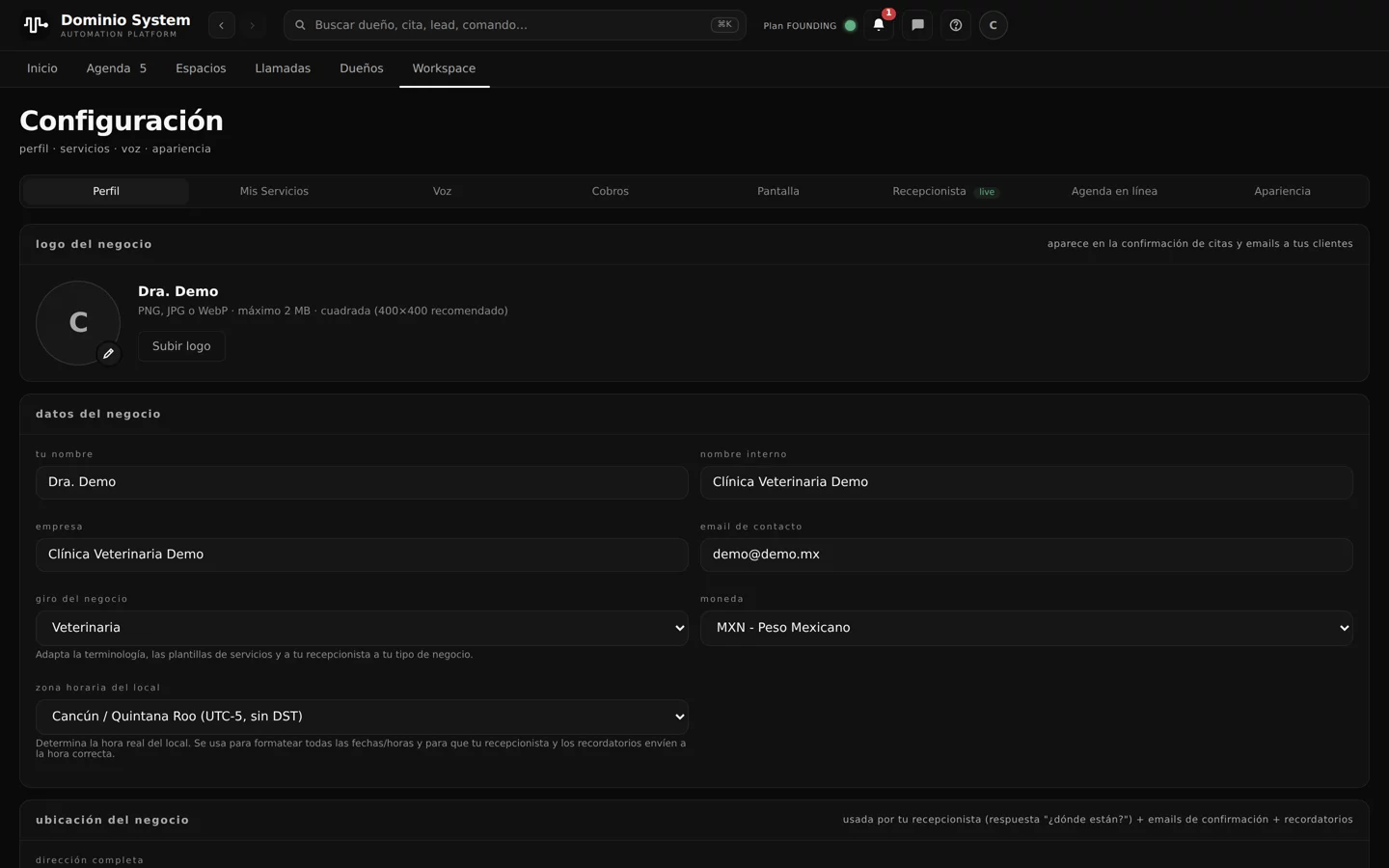
Task: Click the search magnifier icon
Action: tap(300, 25)
